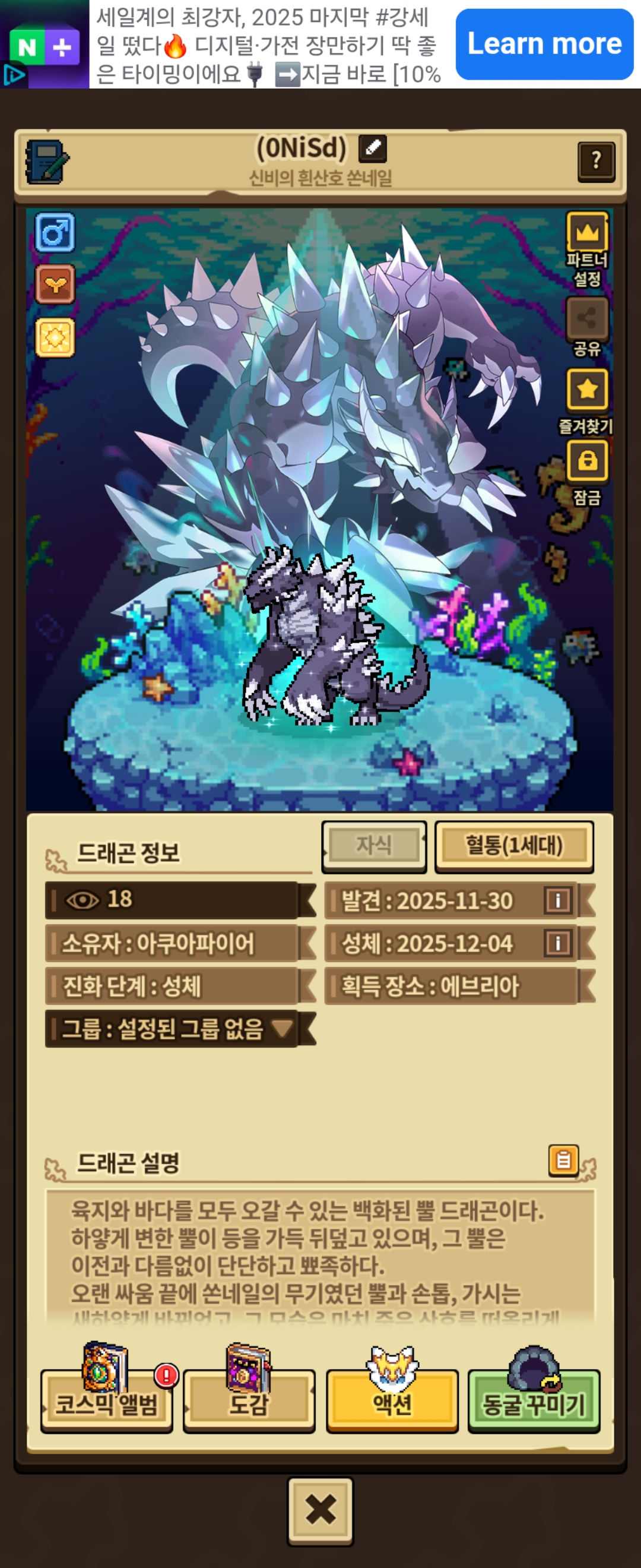This screenshot has height=1568, width=641.
Task: Open the question mark help button
Action: [x=596, y=162]
